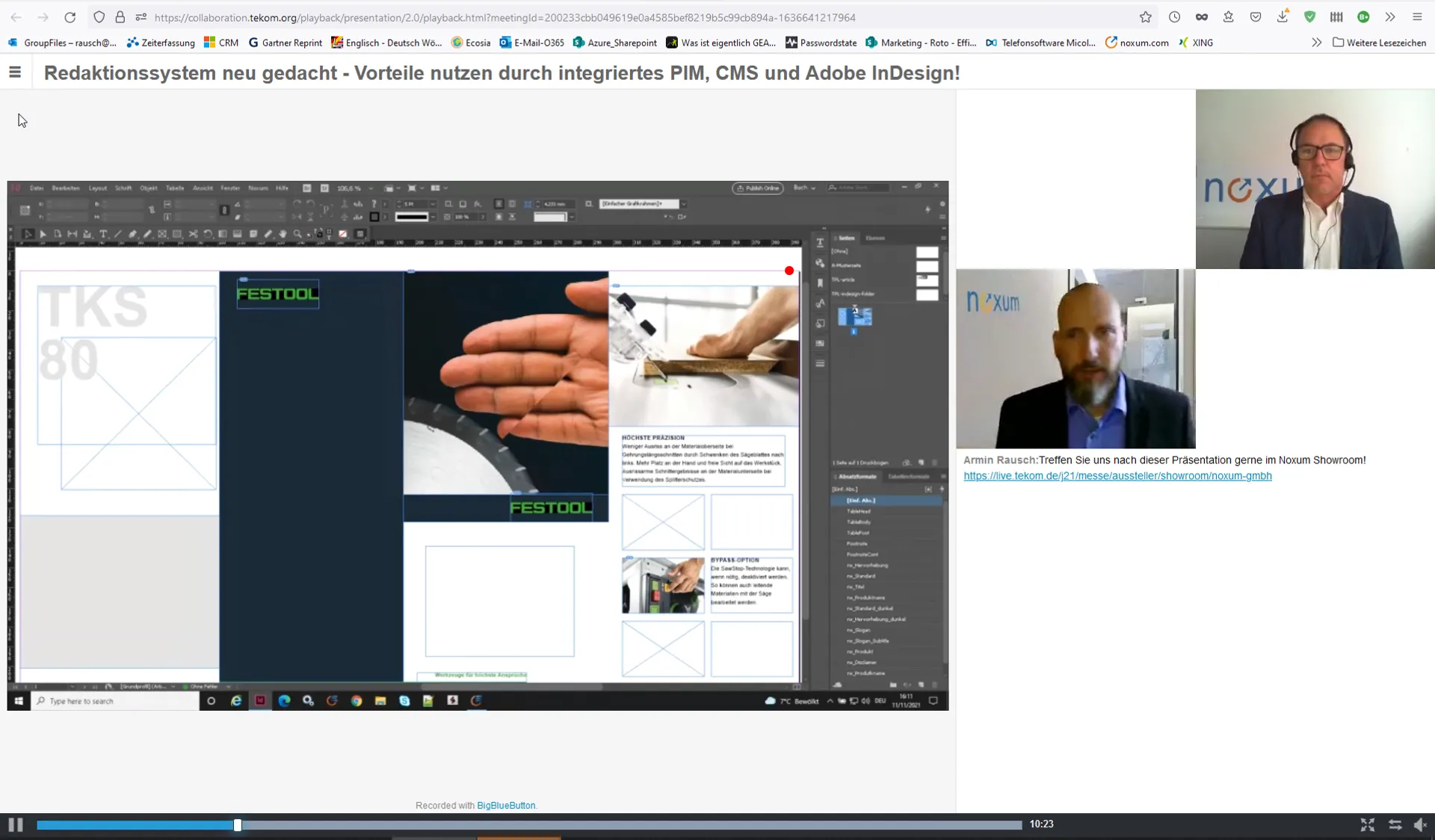Toggle the muted speaker icon
This screenshot has width=1435, height=840.
coord(1420,824)
